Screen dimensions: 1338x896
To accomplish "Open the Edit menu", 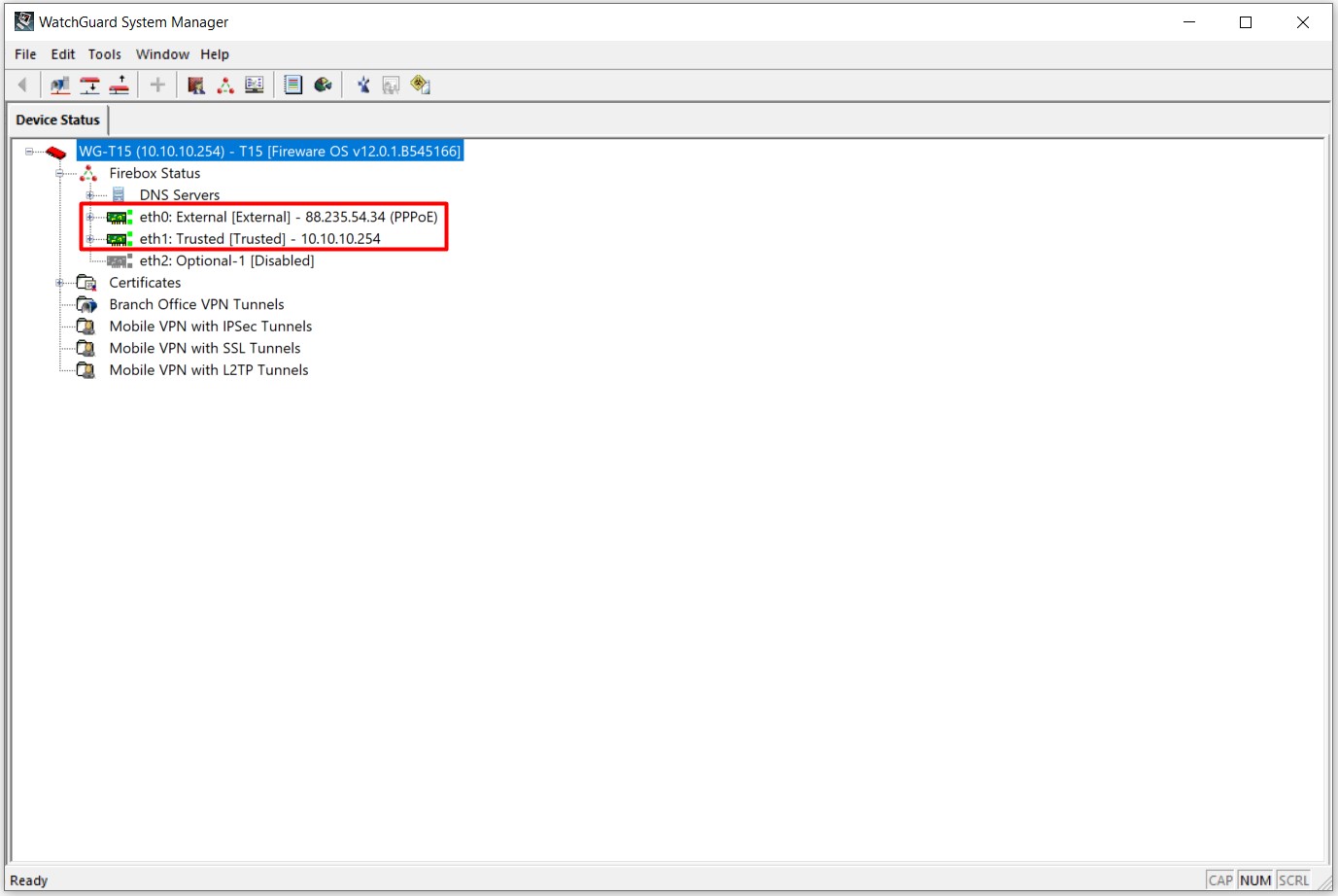I will 63,54.
